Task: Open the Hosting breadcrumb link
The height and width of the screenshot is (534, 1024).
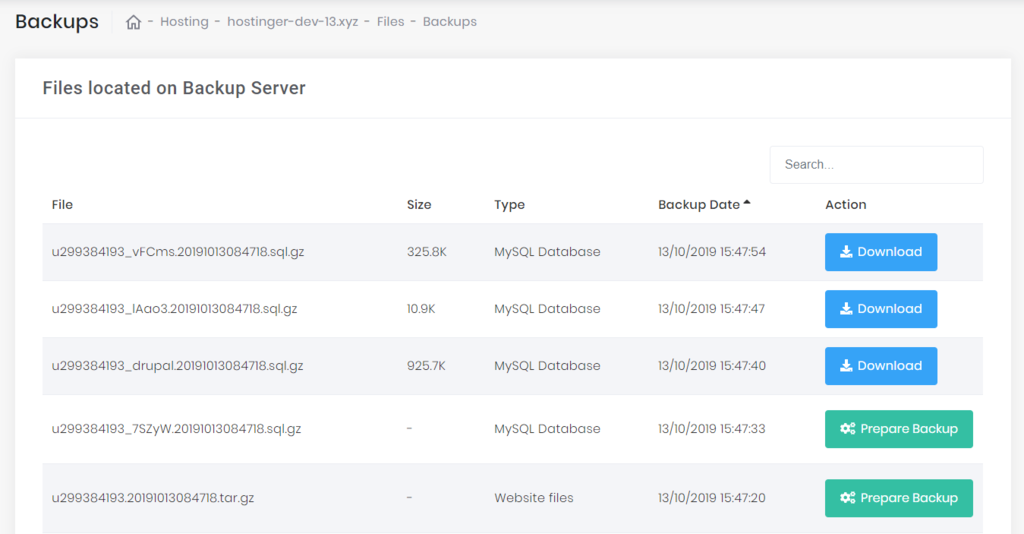Action: tap(183, 22)
